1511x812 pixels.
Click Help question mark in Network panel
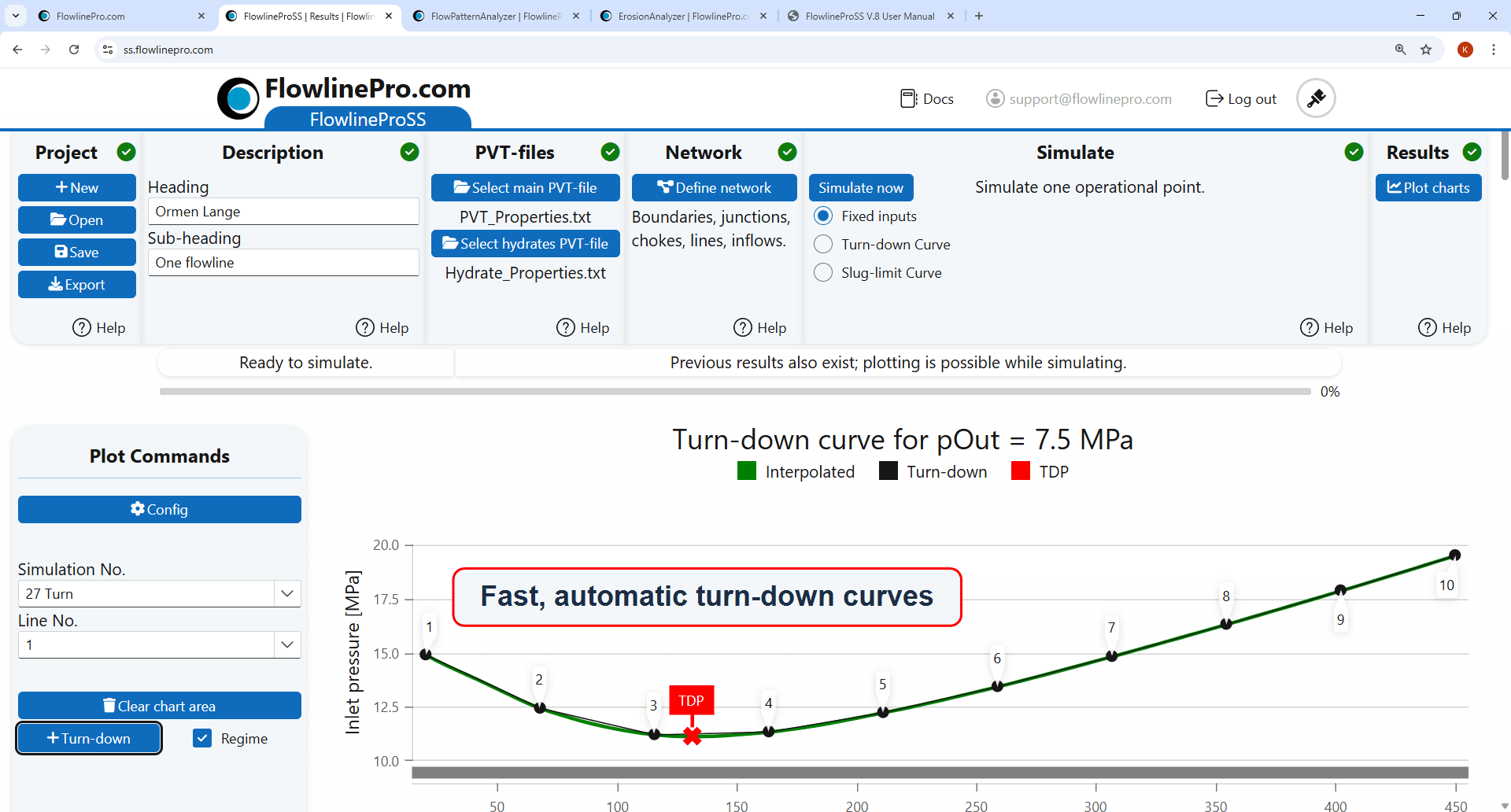744,327
